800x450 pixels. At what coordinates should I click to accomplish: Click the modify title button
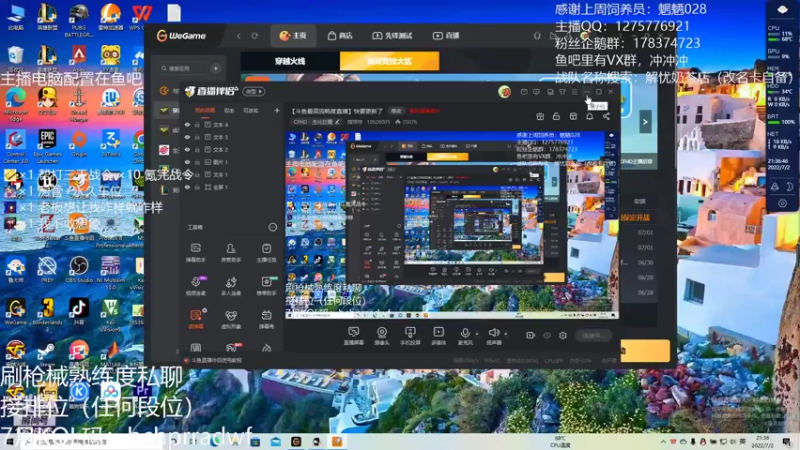[396, 111]
